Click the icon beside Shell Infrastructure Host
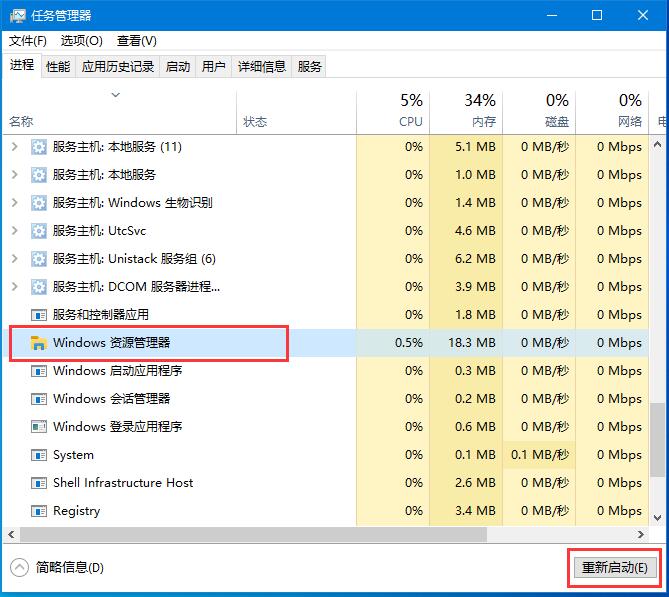This screenshot has height=597, width=669. pyautogui.click(x=39, y=483)
